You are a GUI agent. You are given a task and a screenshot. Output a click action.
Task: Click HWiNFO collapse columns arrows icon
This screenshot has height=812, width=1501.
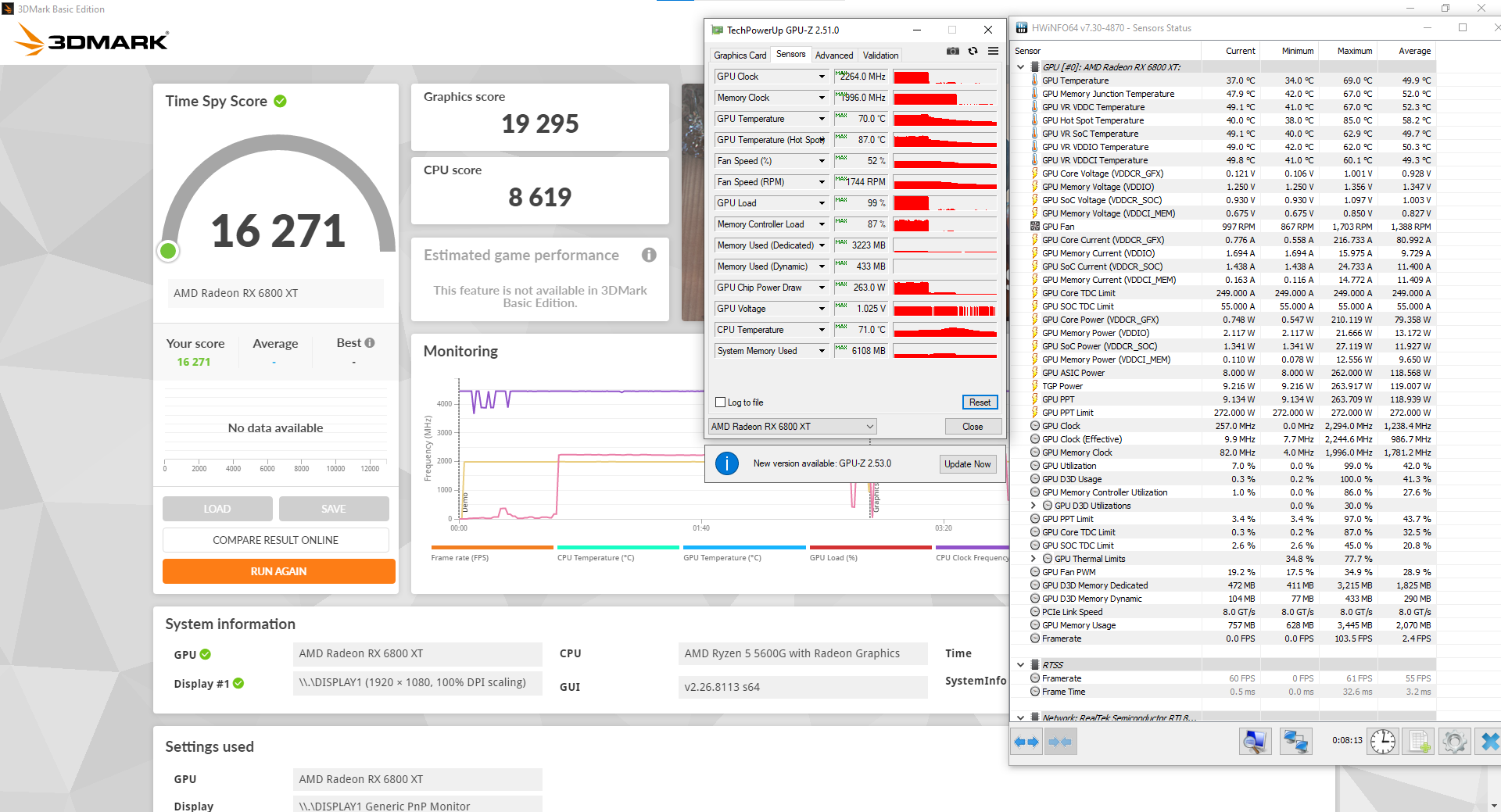pyautogui.click(x=1059, y=742)
